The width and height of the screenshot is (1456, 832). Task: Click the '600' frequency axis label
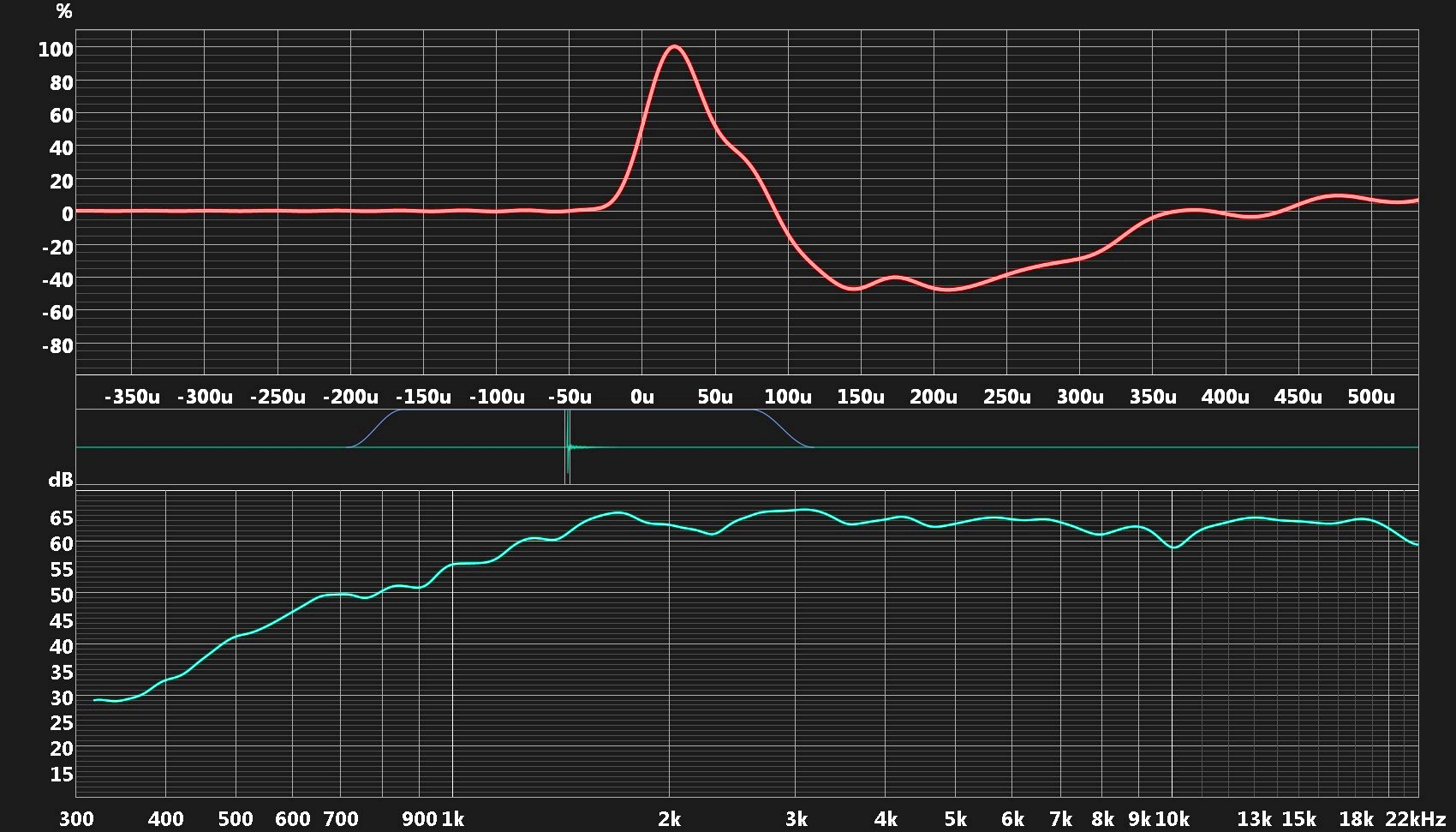(x=292, y=819)
